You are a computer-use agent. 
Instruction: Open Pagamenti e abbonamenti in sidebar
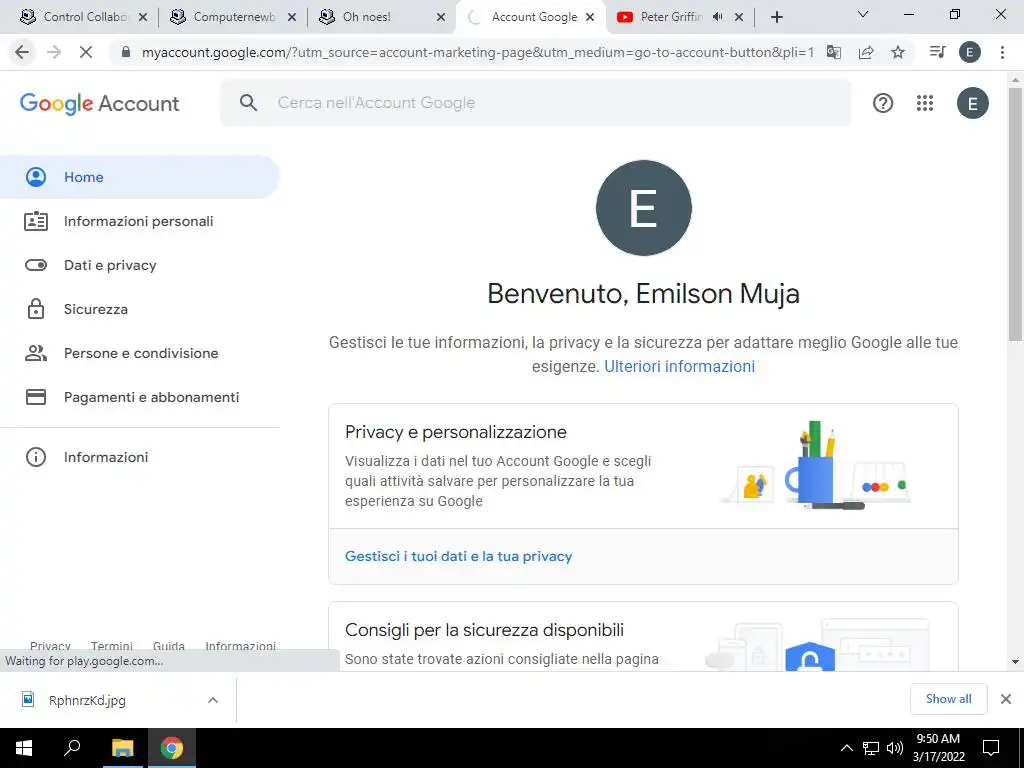click(140, 397)
